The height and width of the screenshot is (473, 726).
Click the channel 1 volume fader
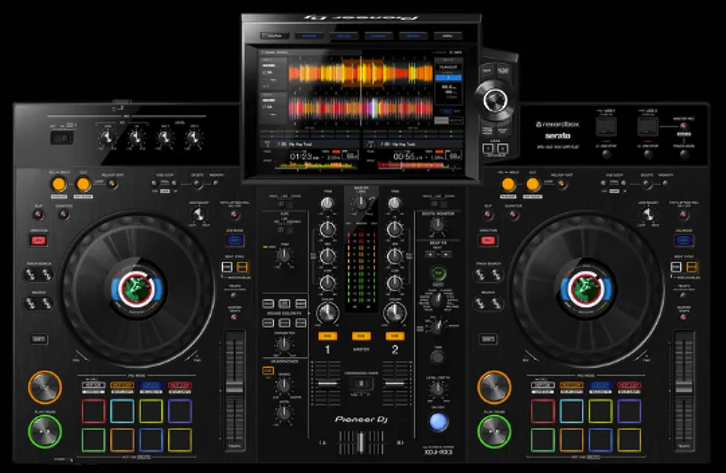(327, 384)
